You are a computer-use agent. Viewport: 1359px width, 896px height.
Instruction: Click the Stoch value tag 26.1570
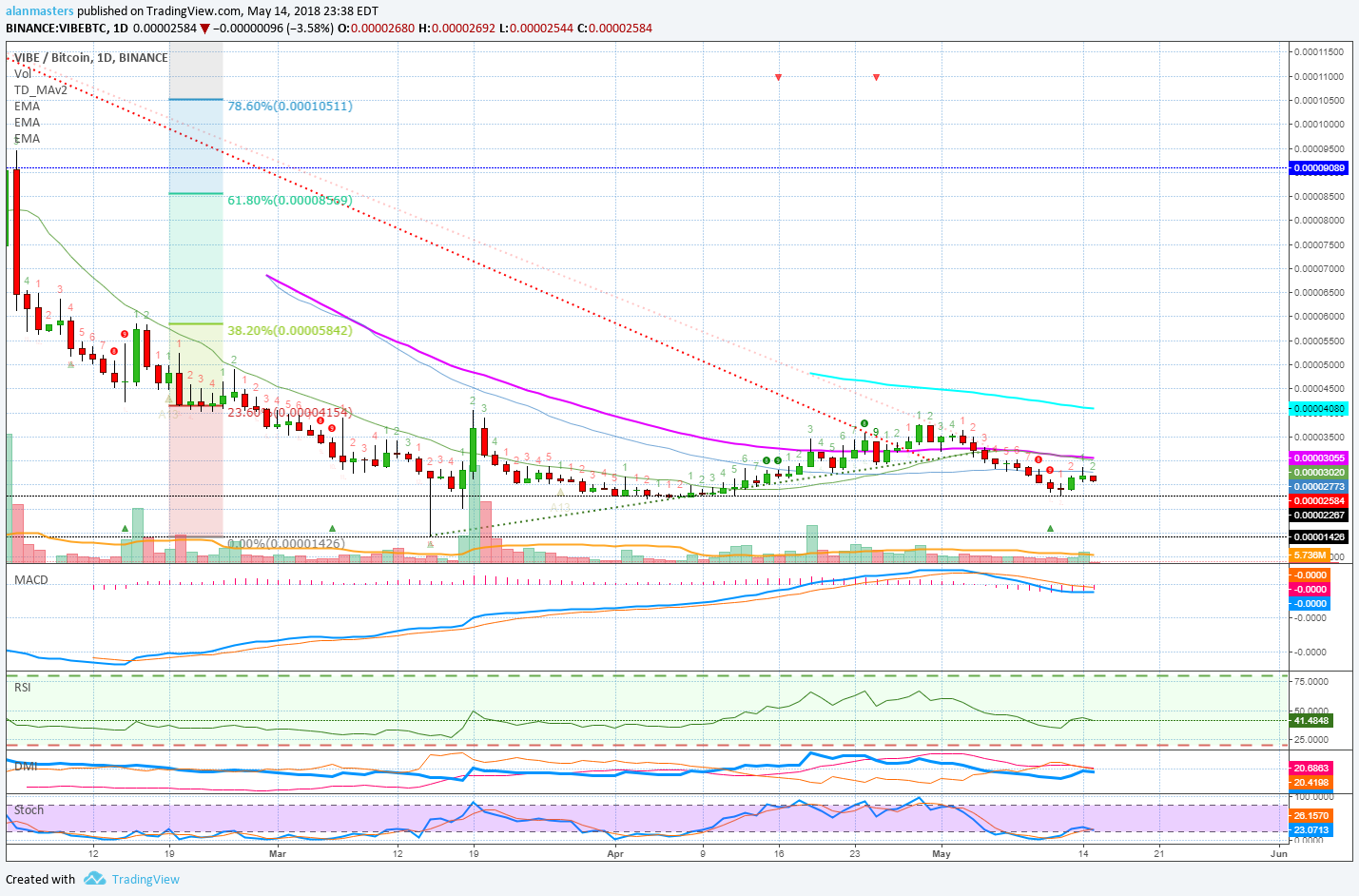pyautogui.click(x=1310, y=816)
